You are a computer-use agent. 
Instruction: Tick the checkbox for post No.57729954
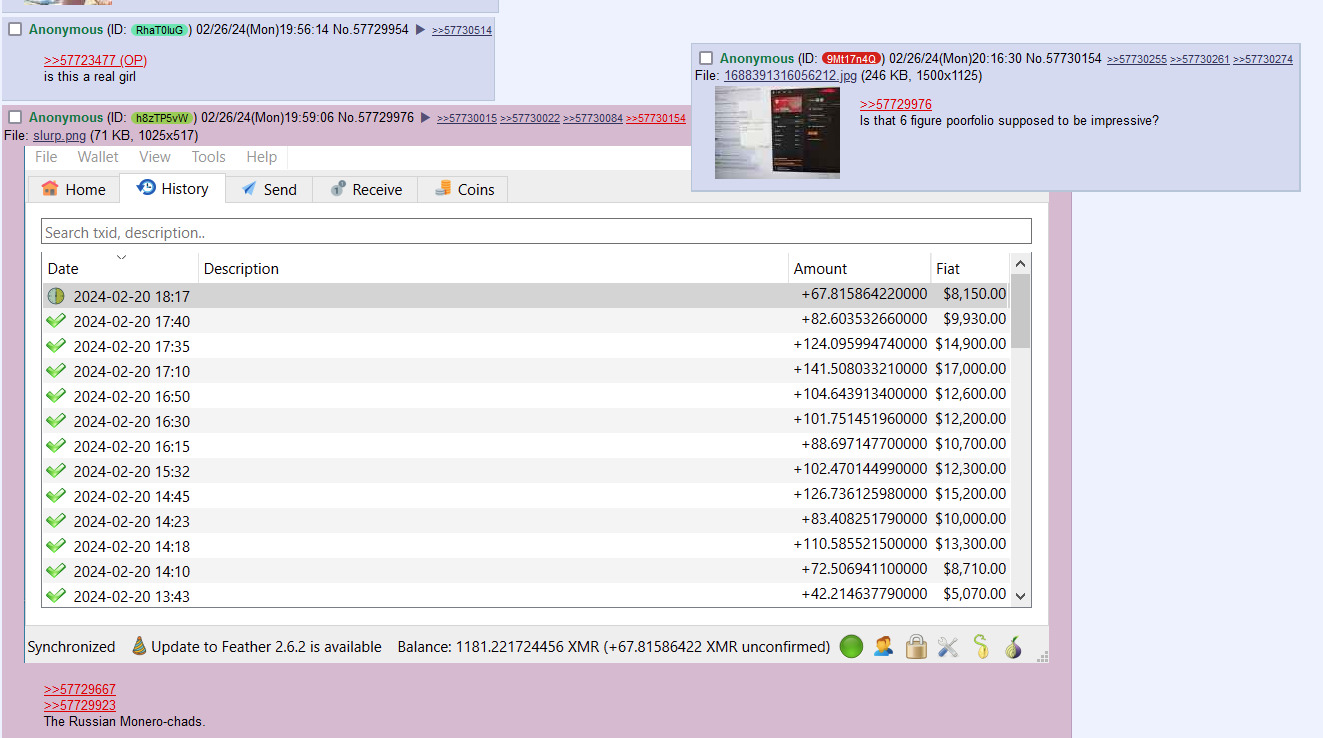point(15,30)
